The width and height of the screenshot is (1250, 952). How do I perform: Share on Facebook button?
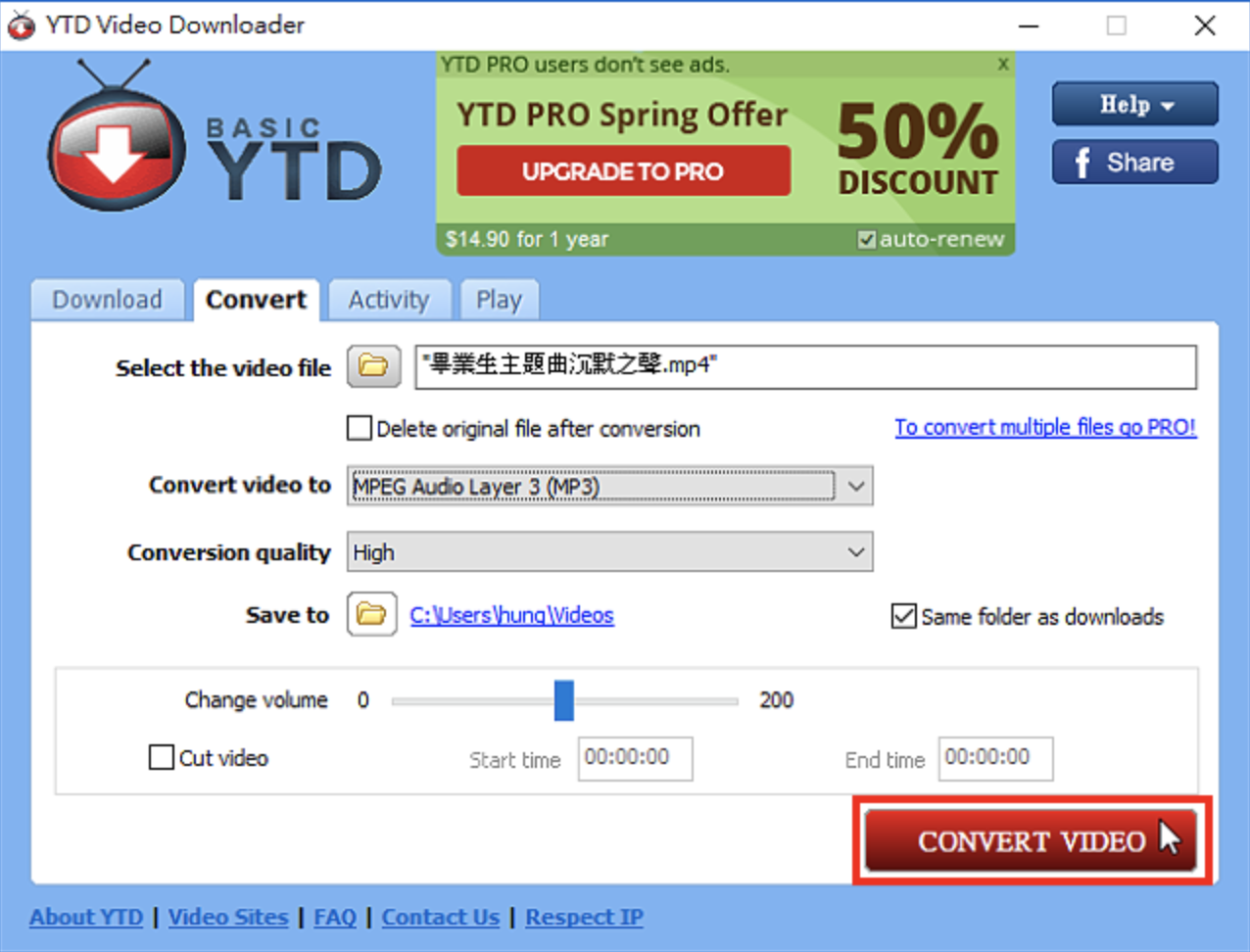click(1134, 162)
